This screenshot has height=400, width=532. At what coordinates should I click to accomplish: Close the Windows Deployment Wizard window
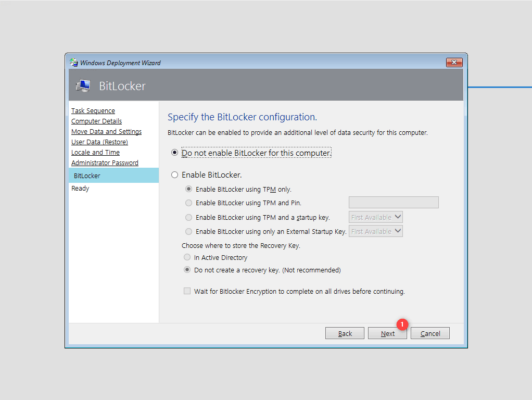coord(454,62)
